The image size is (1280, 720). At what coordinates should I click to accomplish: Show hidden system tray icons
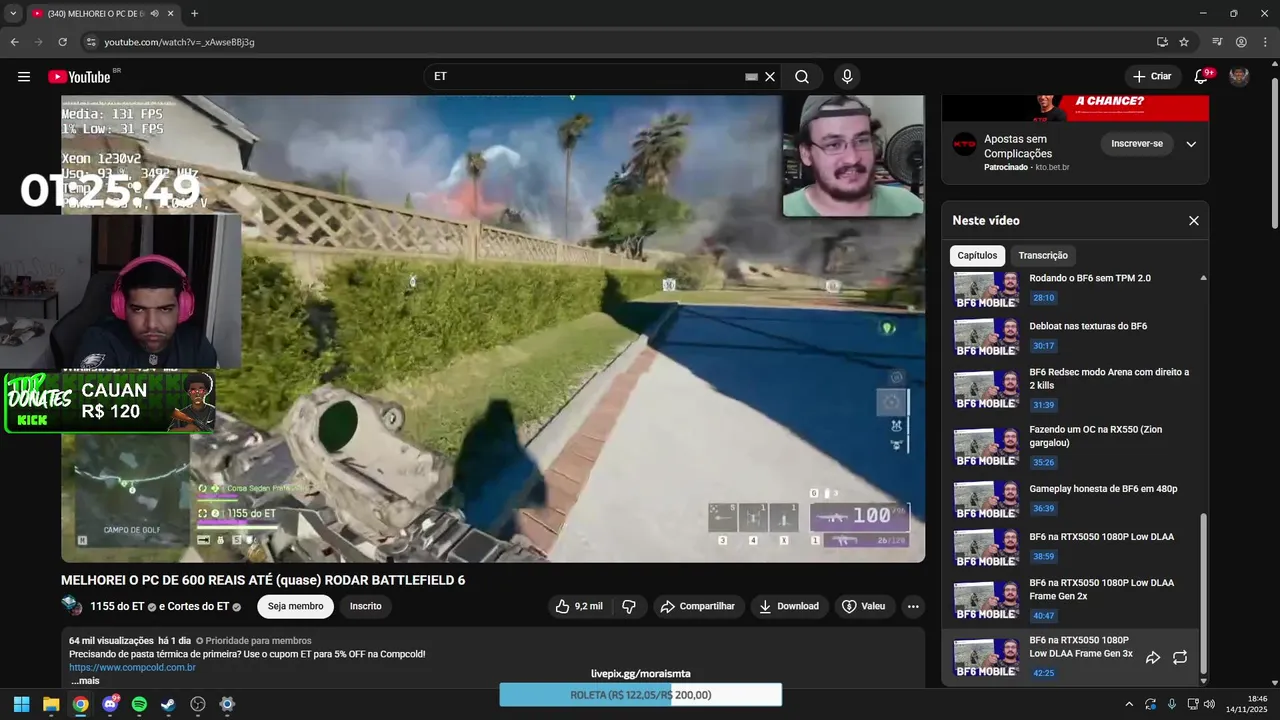tap(1129, 704)
